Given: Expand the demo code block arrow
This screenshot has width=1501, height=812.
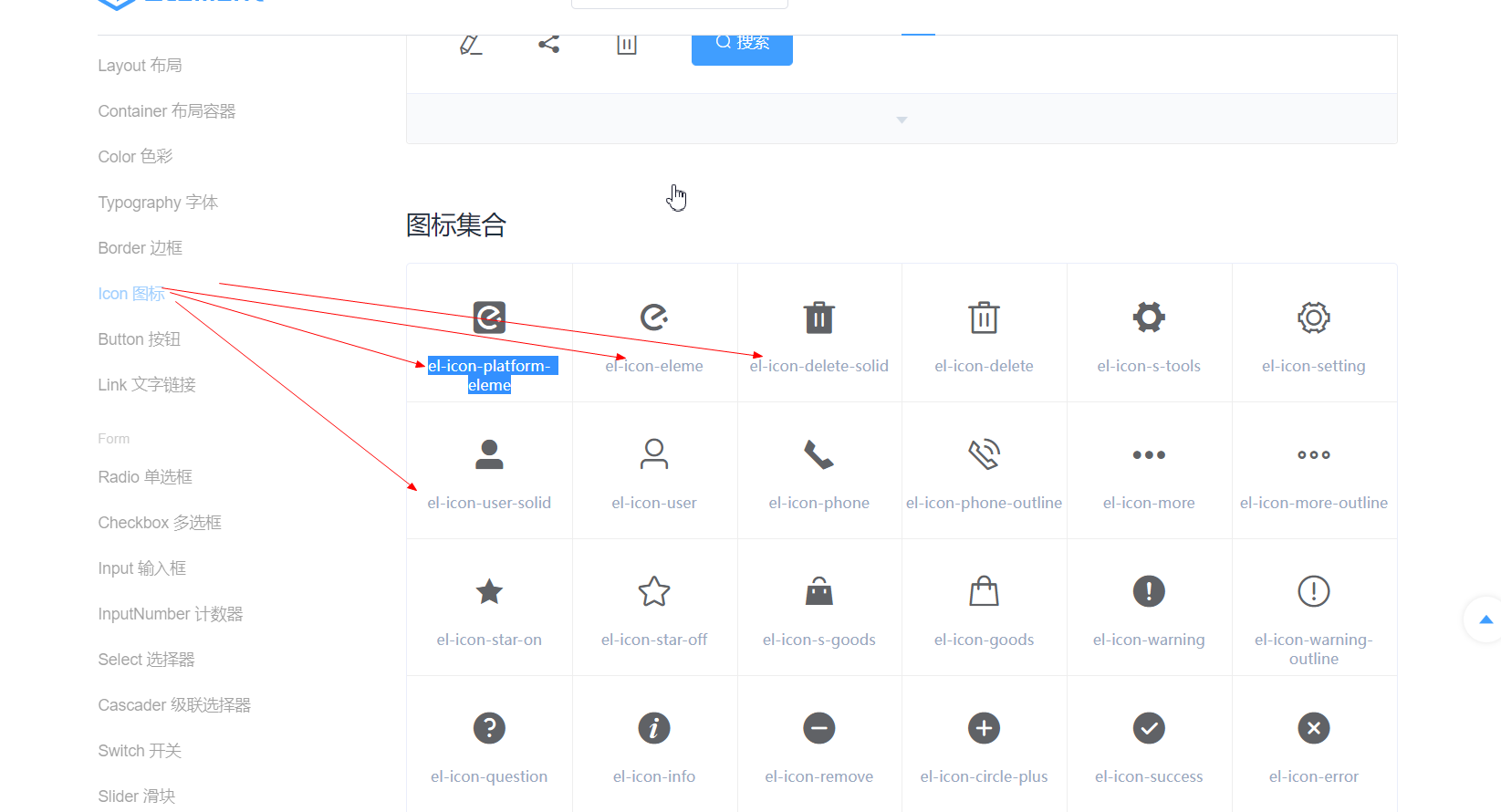Looking at the screenshot, I should (x=902, y=120).
